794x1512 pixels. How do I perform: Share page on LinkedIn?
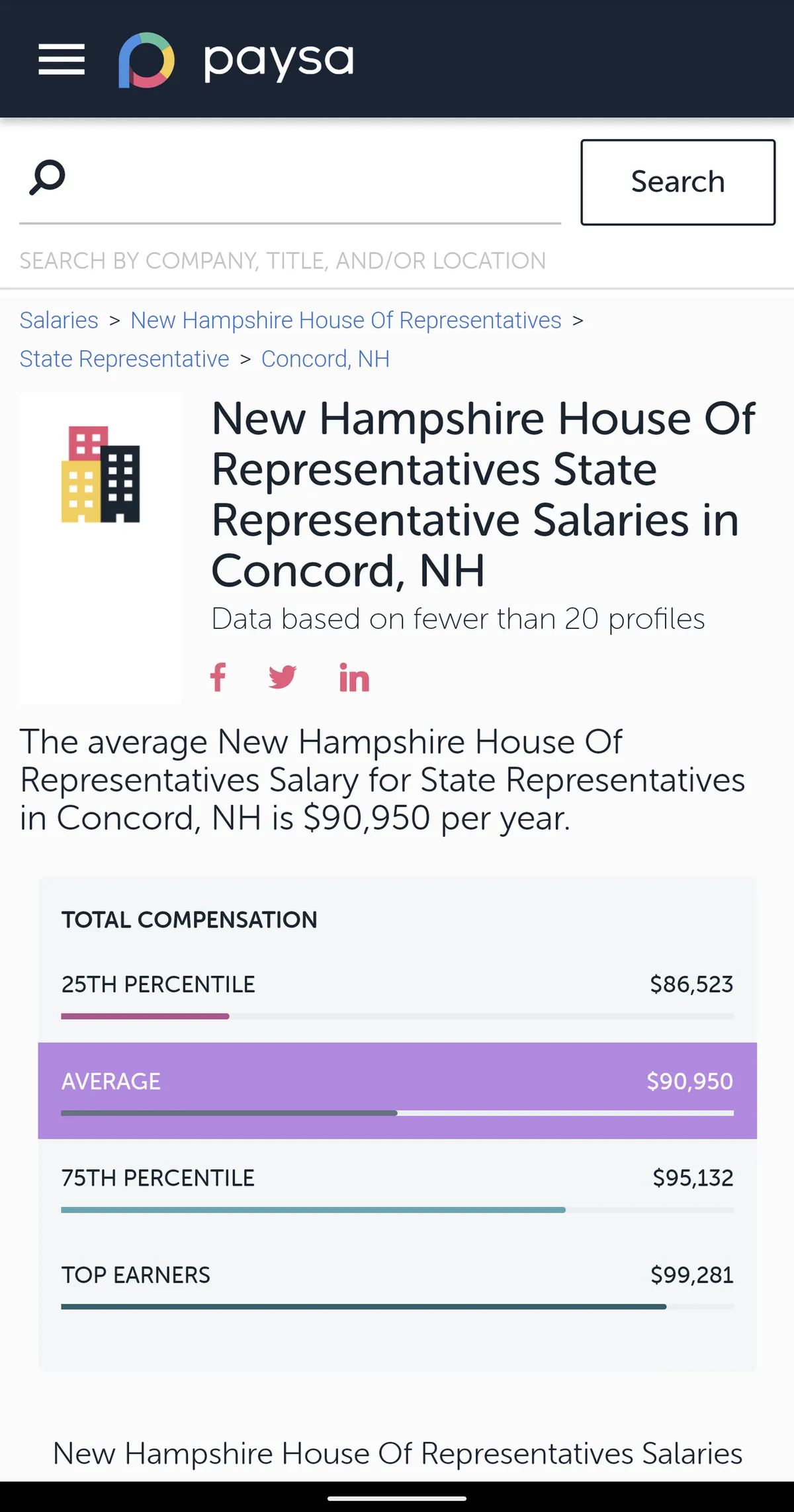coord(354,678)
